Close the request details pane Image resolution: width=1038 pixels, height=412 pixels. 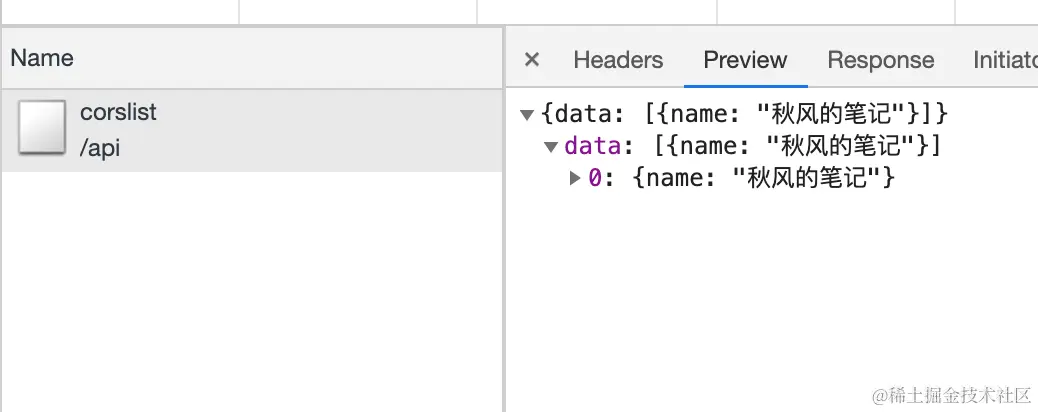pyautogui.click(x=531, y=60)
